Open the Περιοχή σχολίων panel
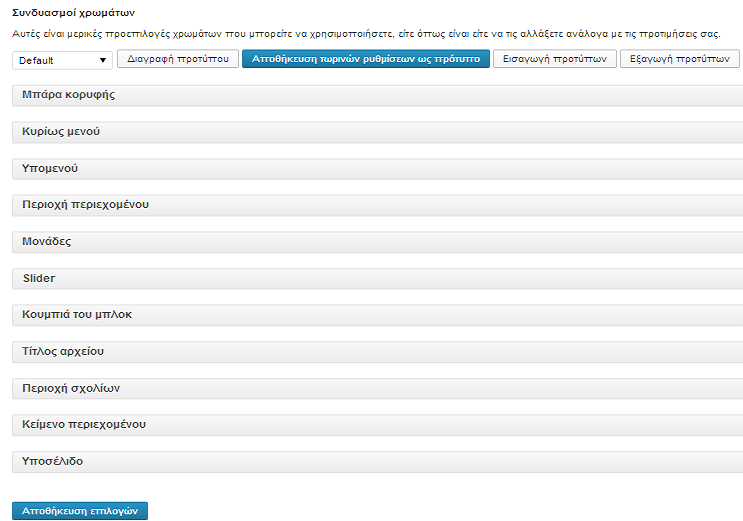743x521 pixels. tap(378, 389)
